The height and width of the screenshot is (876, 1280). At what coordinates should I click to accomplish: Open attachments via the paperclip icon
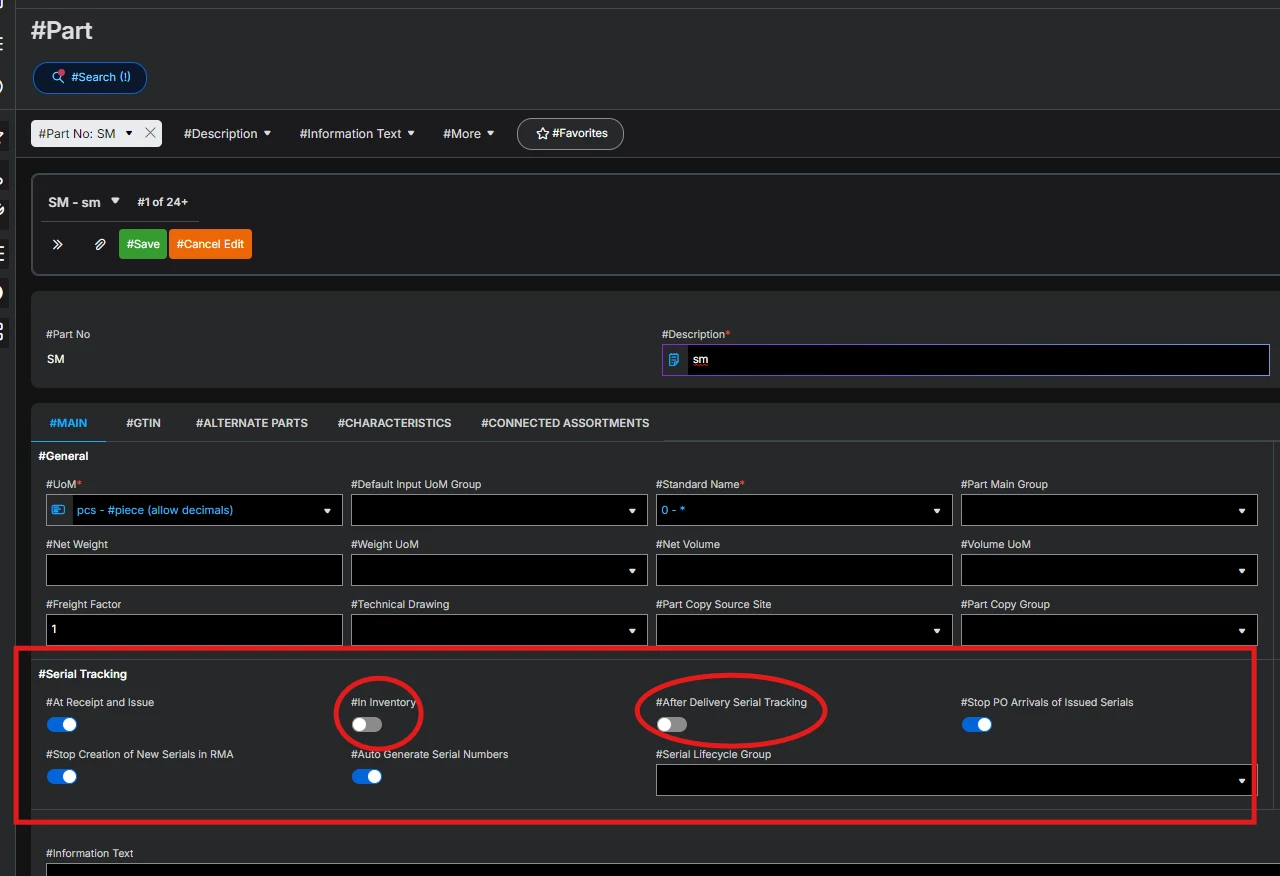[100, 244]
